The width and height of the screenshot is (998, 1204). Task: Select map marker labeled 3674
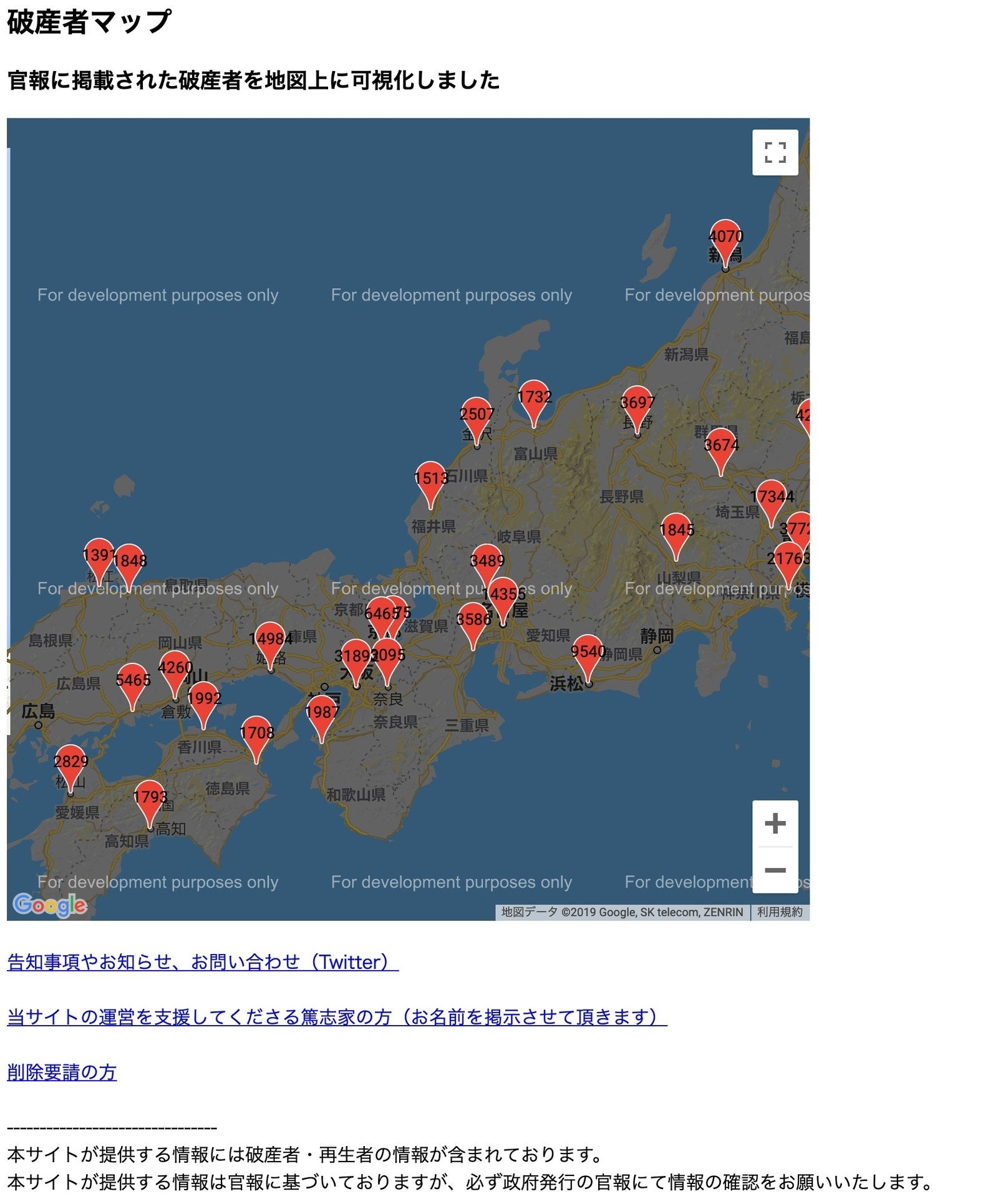[x=720, y=452]
